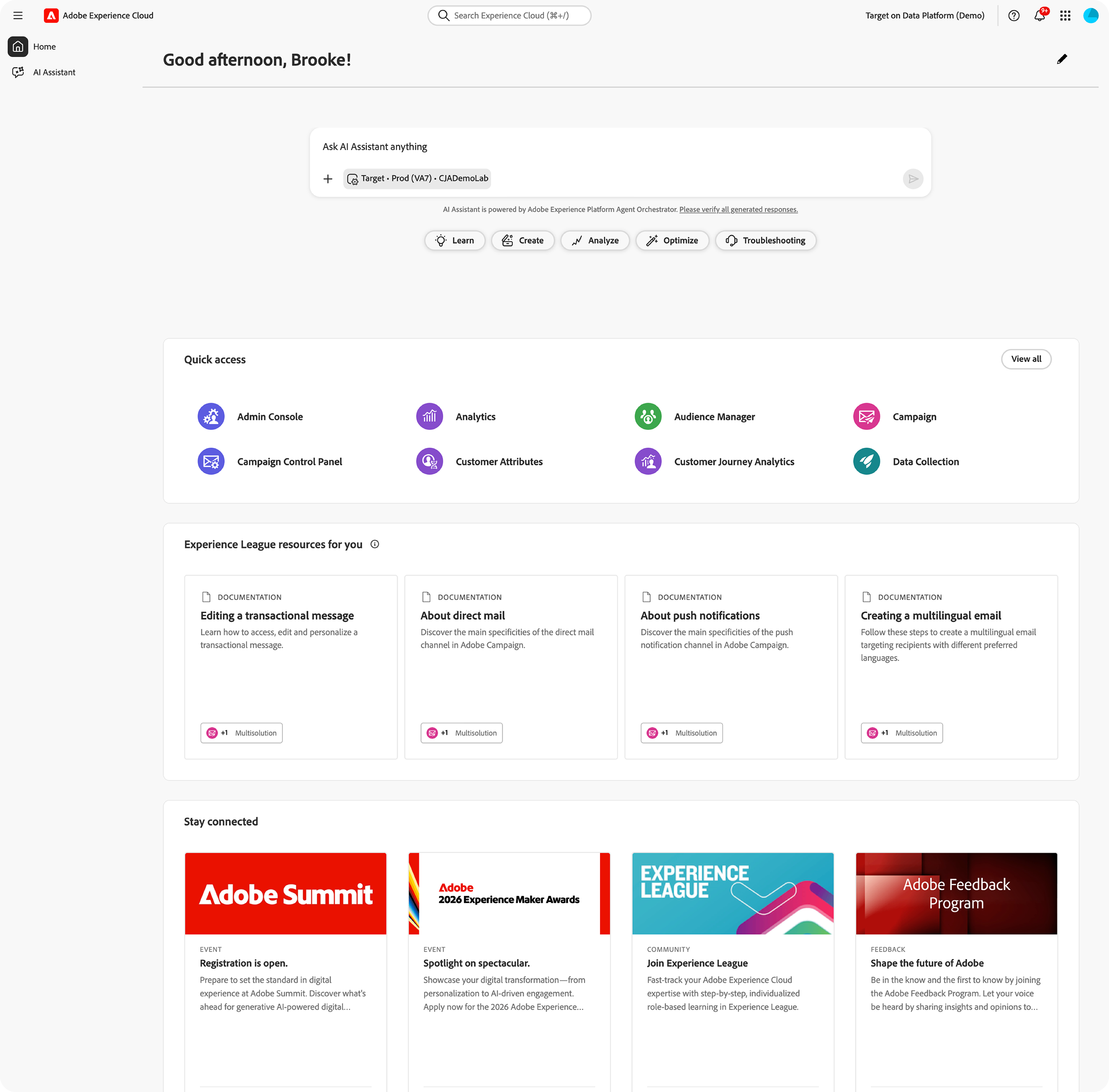This screenshot has width=1109, height=1092.
Task: Open 'About push notifications' documentation title
Action: pos(700,615)
